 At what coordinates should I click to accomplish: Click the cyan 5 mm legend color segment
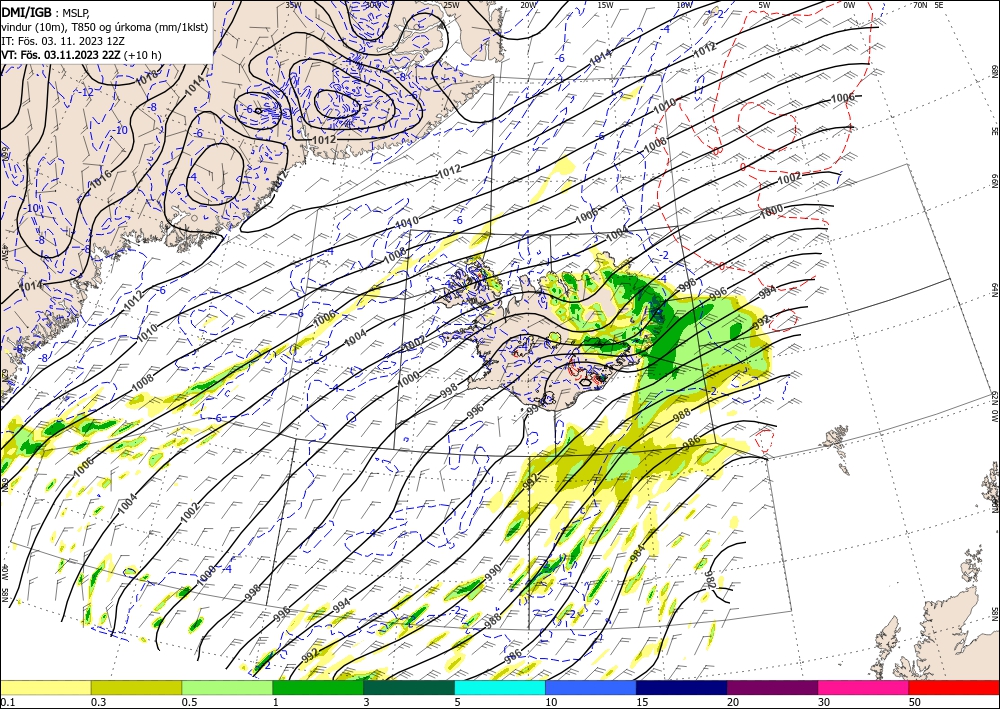(500, 687)
